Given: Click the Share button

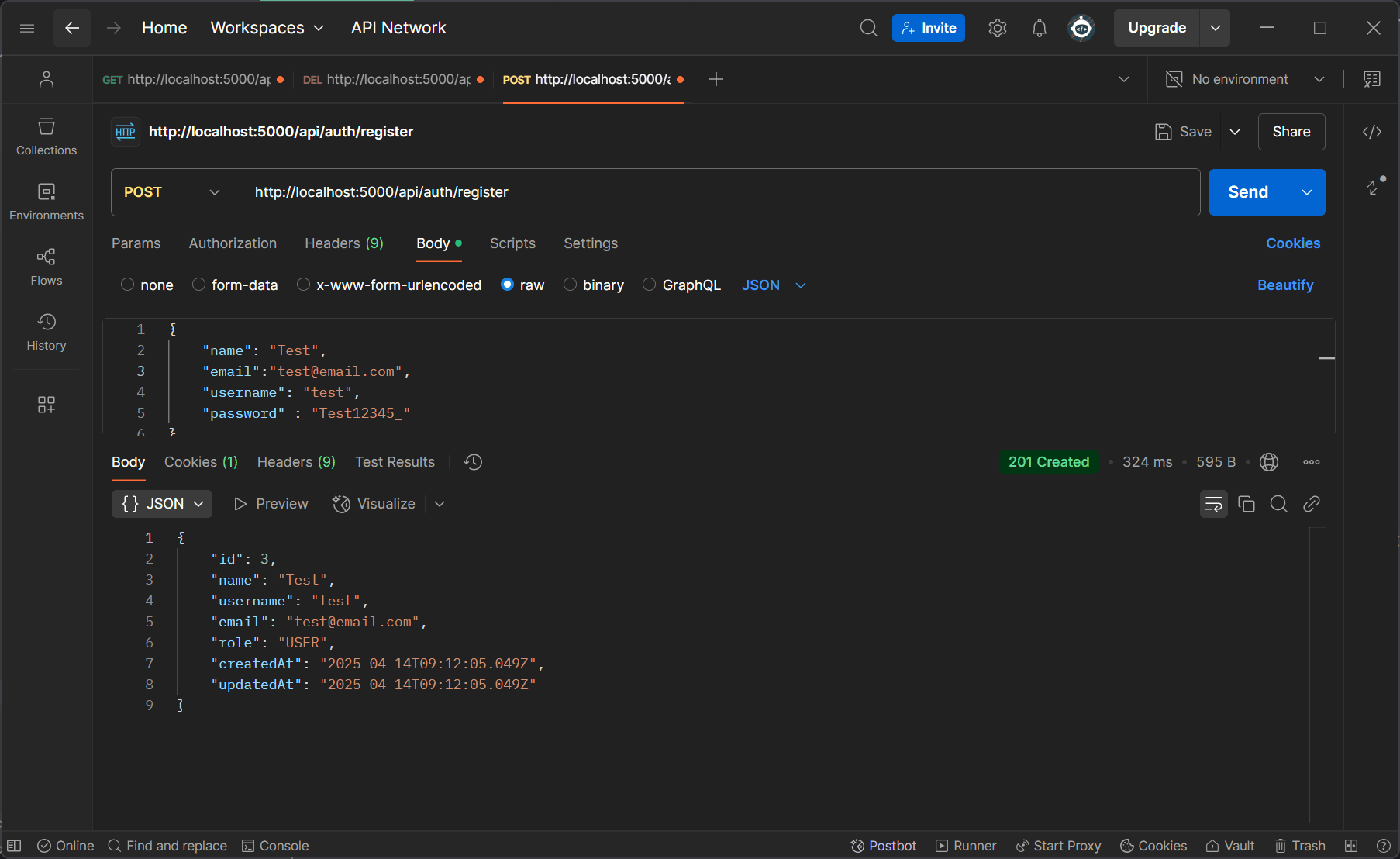Looking at the screenshot, I should [x=1291, y=132].
